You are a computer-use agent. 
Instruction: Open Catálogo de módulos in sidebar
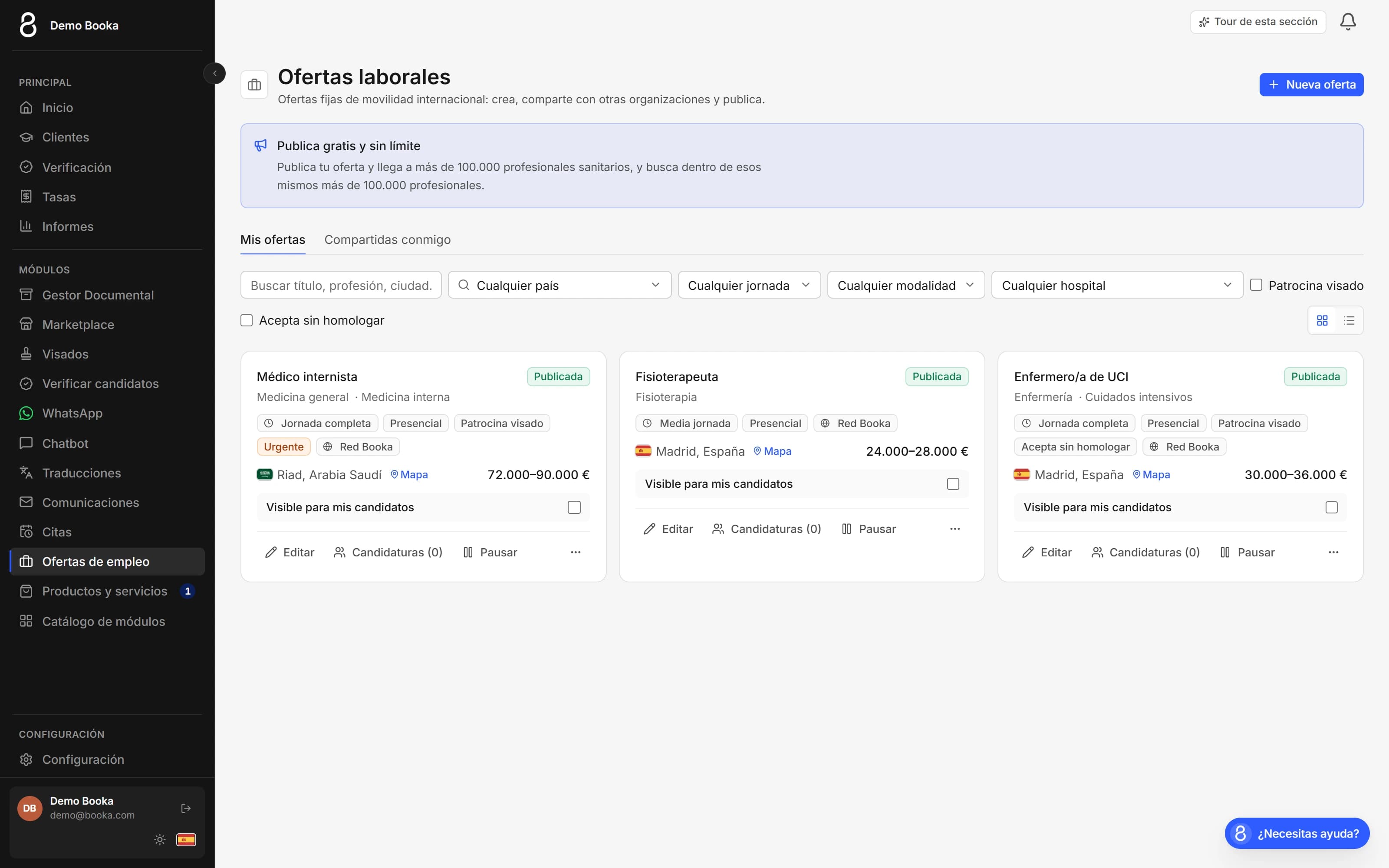point(107,622)
